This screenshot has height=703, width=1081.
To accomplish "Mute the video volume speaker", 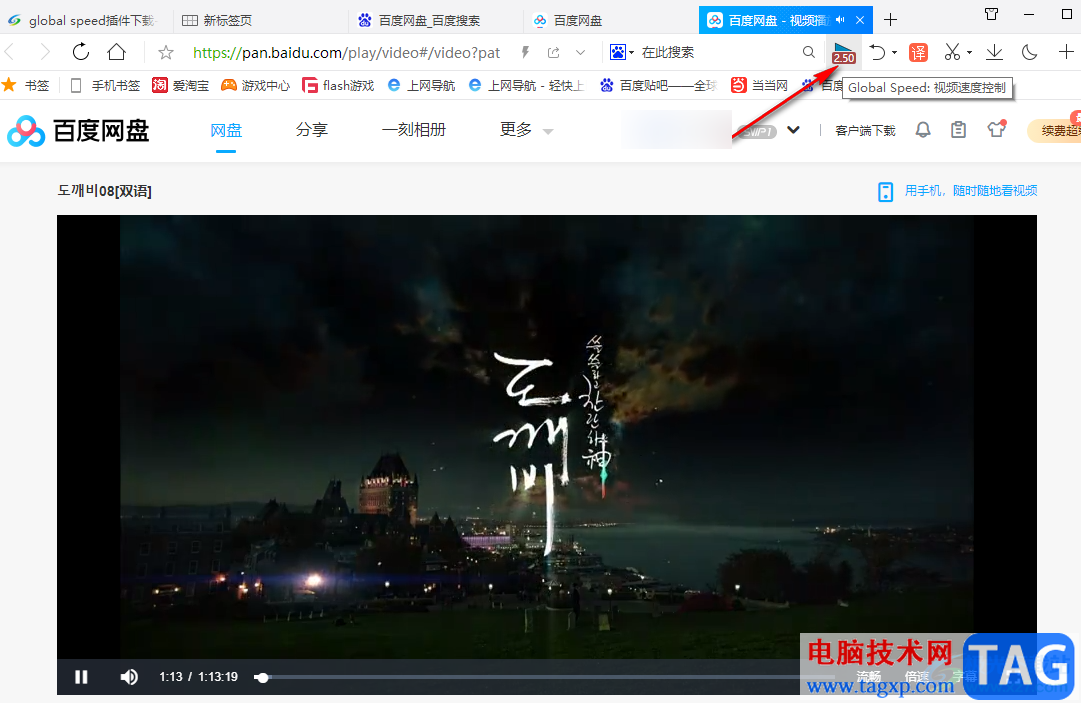I will coord(129,677).
